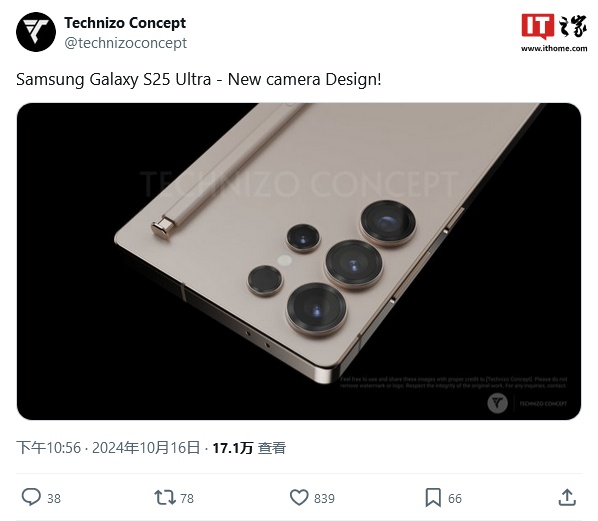Open the Galaxy S25 Ultra render image
598x521 pixels.
click(x=299, y=261)
